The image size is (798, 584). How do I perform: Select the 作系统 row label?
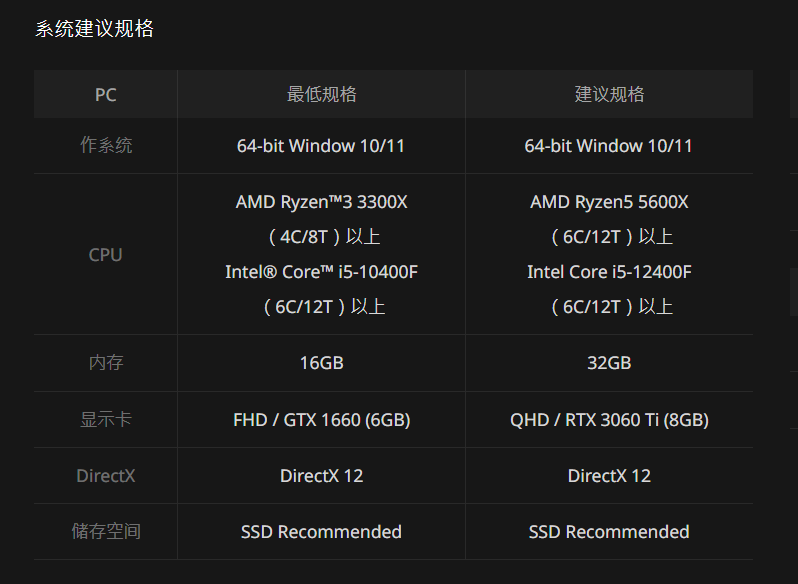coord(105,146)
